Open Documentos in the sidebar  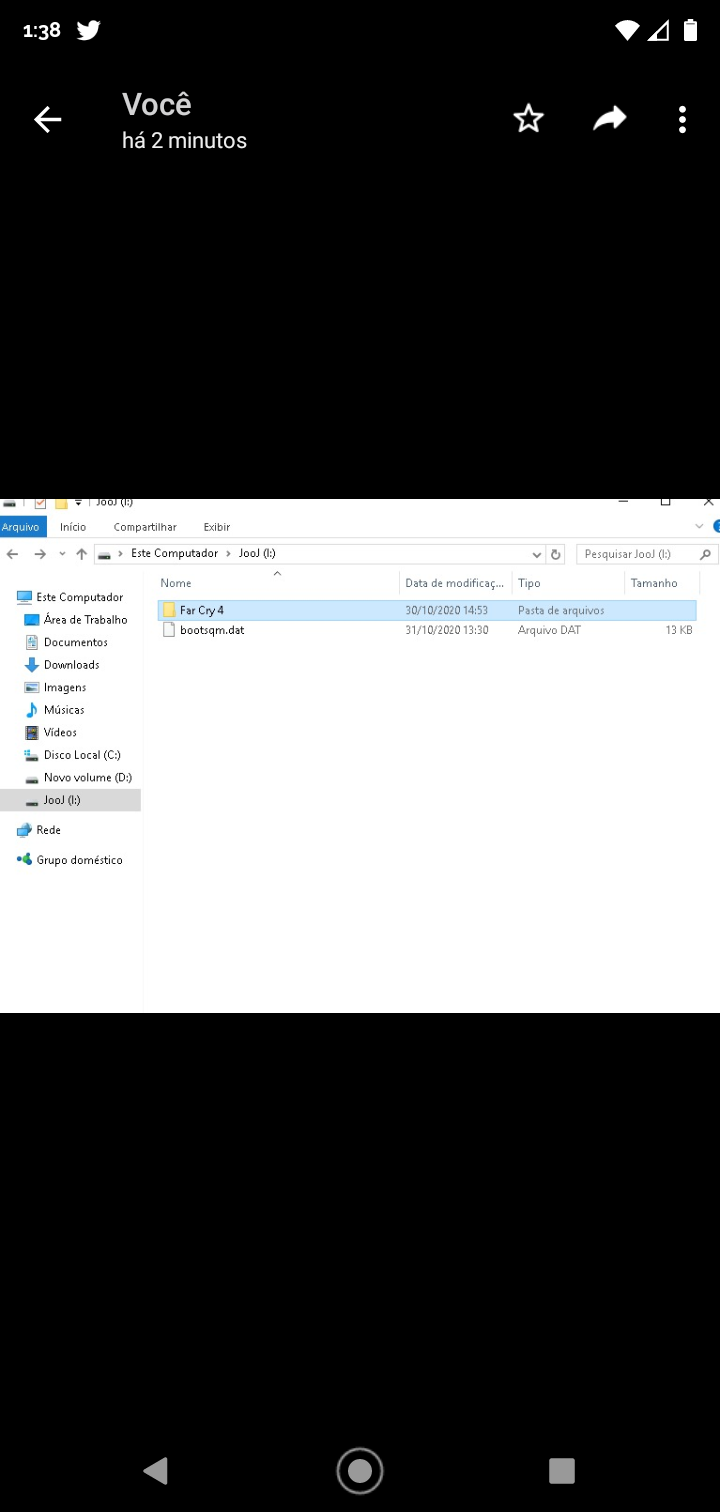tap(66, 642)
